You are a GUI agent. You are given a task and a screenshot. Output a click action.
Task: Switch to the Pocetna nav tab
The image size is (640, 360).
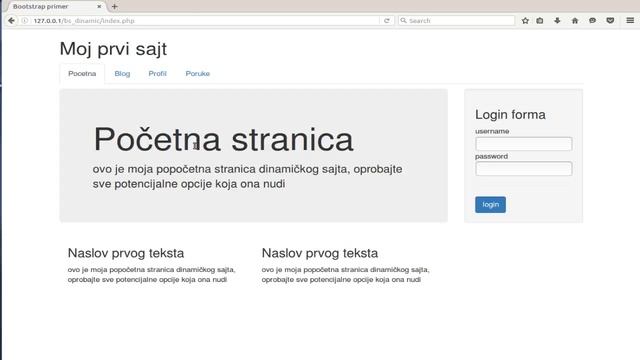(x=82, y=73)
